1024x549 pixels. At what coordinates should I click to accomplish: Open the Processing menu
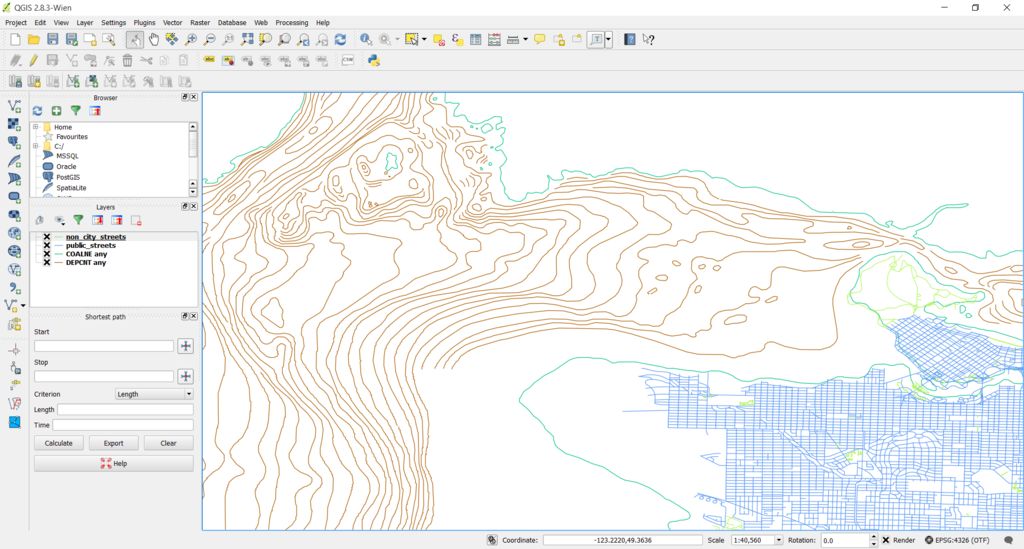tap(291, 22)
